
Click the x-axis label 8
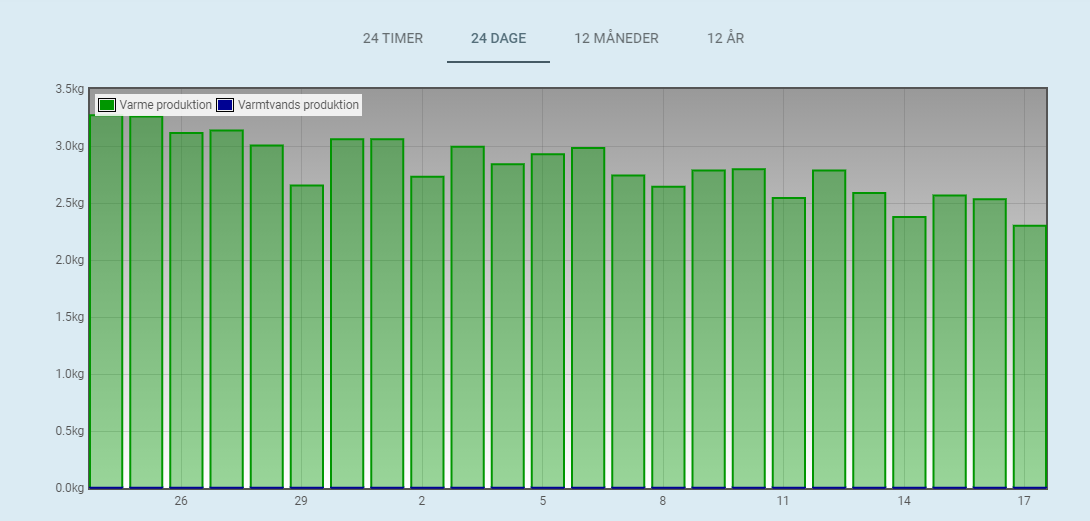pyautogui.click(x=662, y=501)
